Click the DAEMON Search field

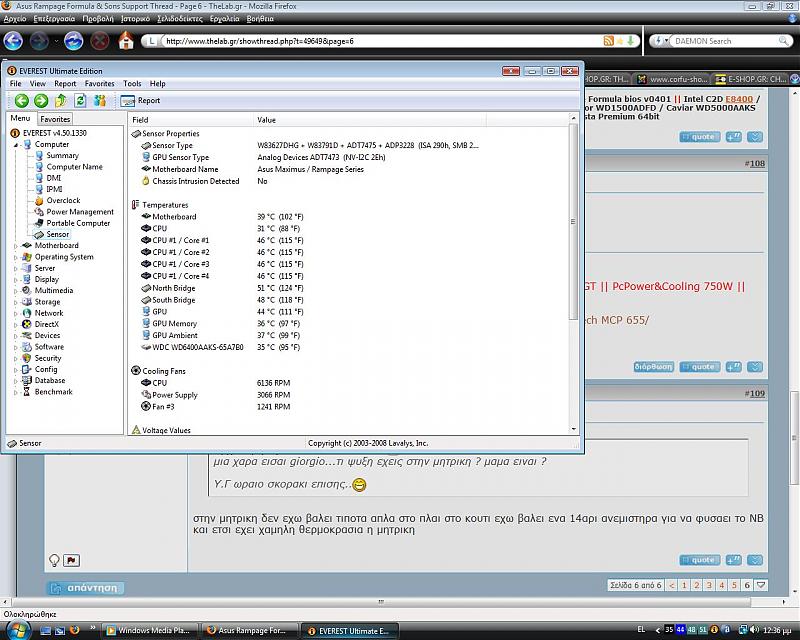coord(724,41)
